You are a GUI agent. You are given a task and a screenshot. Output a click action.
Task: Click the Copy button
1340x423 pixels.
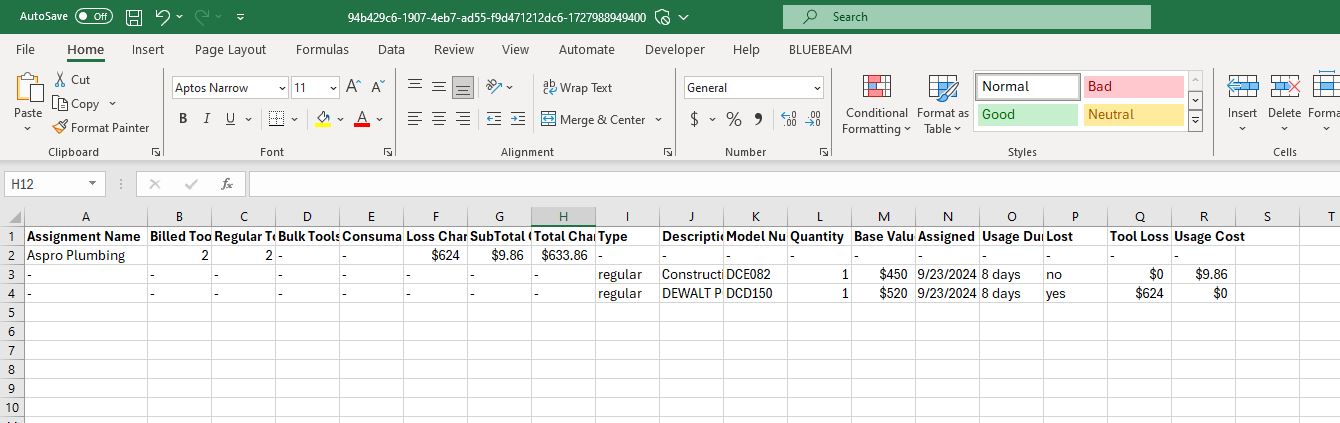(x=77, y=103)
